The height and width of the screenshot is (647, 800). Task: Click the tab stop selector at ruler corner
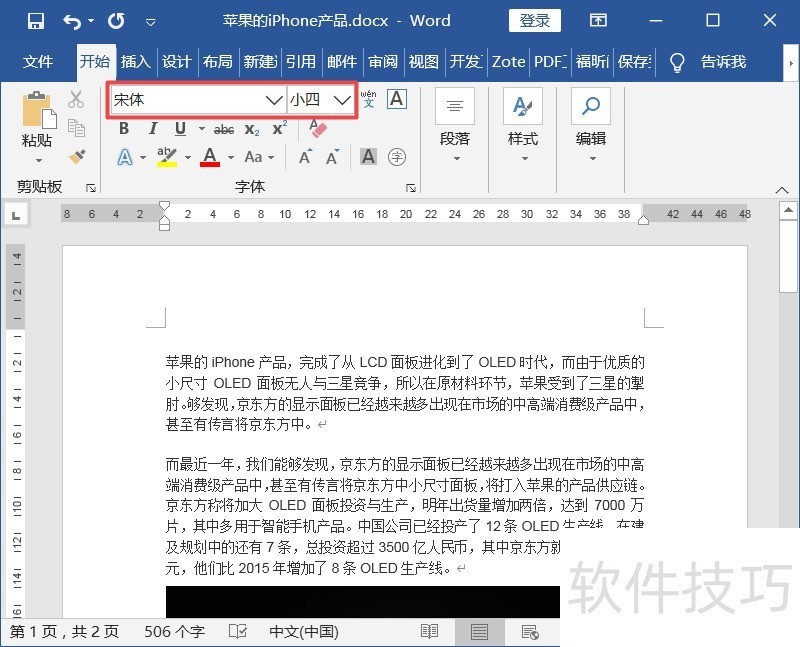click(16, 215)
